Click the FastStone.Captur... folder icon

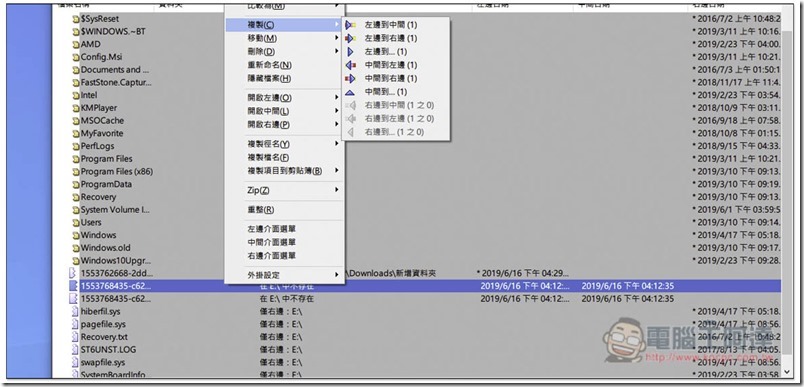click(76, 83)
